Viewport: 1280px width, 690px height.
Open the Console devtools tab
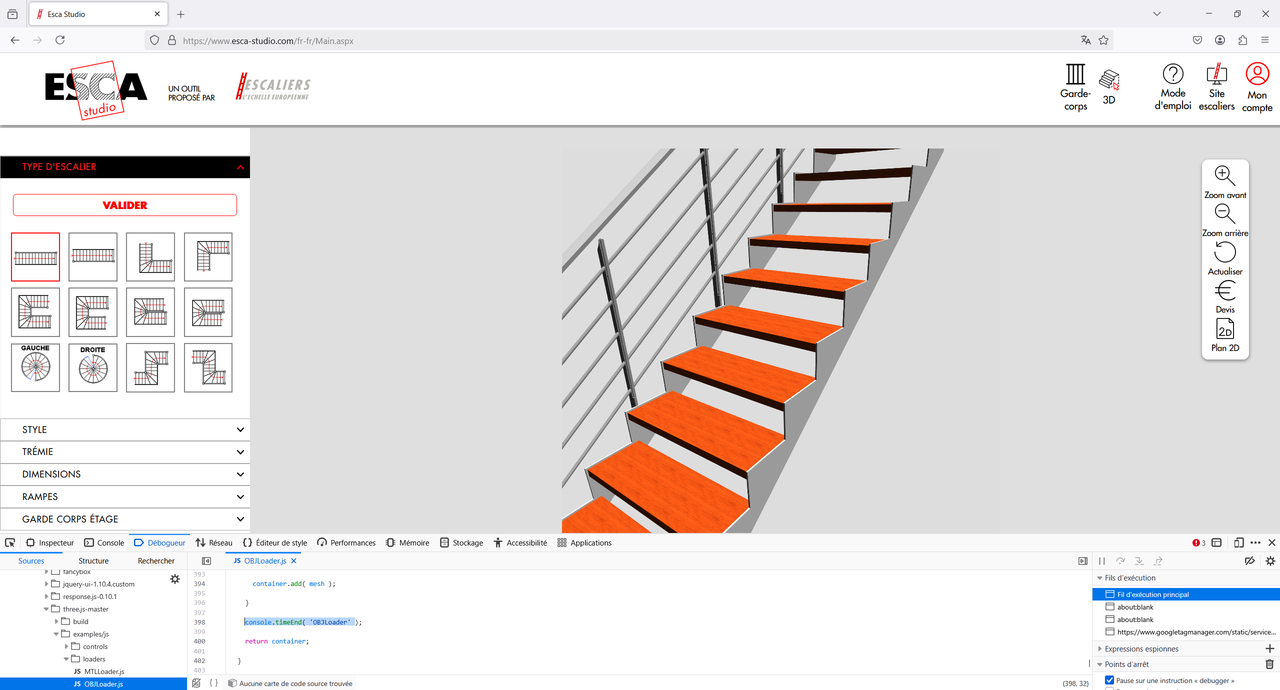pyautogui.click(x=104, y=543)
